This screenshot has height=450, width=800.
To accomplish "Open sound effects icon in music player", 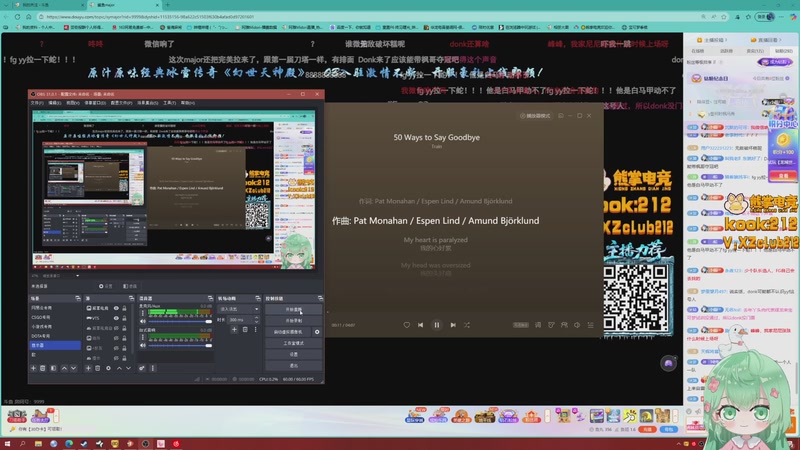I will 551,325.
